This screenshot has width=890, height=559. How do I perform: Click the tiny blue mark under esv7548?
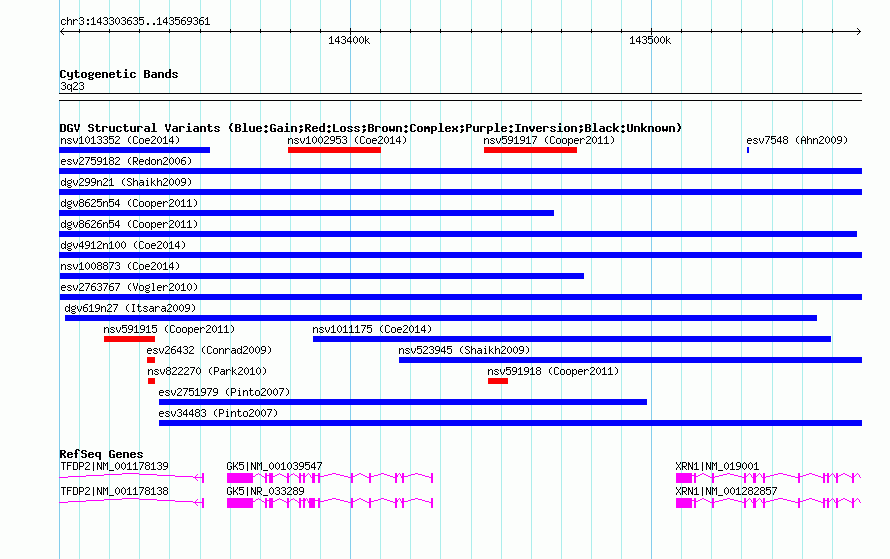[x=748, y=150]
